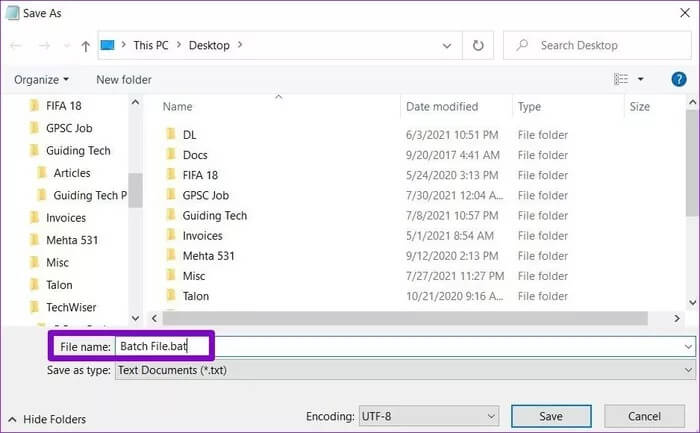Collapse with Hide Folders

pos(47,420)
